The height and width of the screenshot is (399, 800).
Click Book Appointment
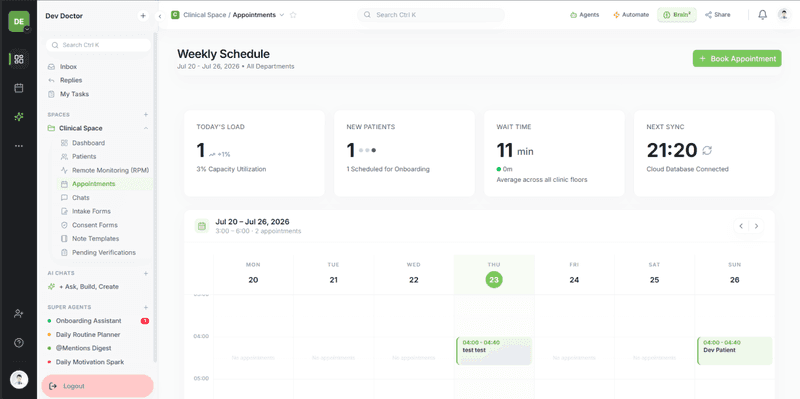[737, 59]
